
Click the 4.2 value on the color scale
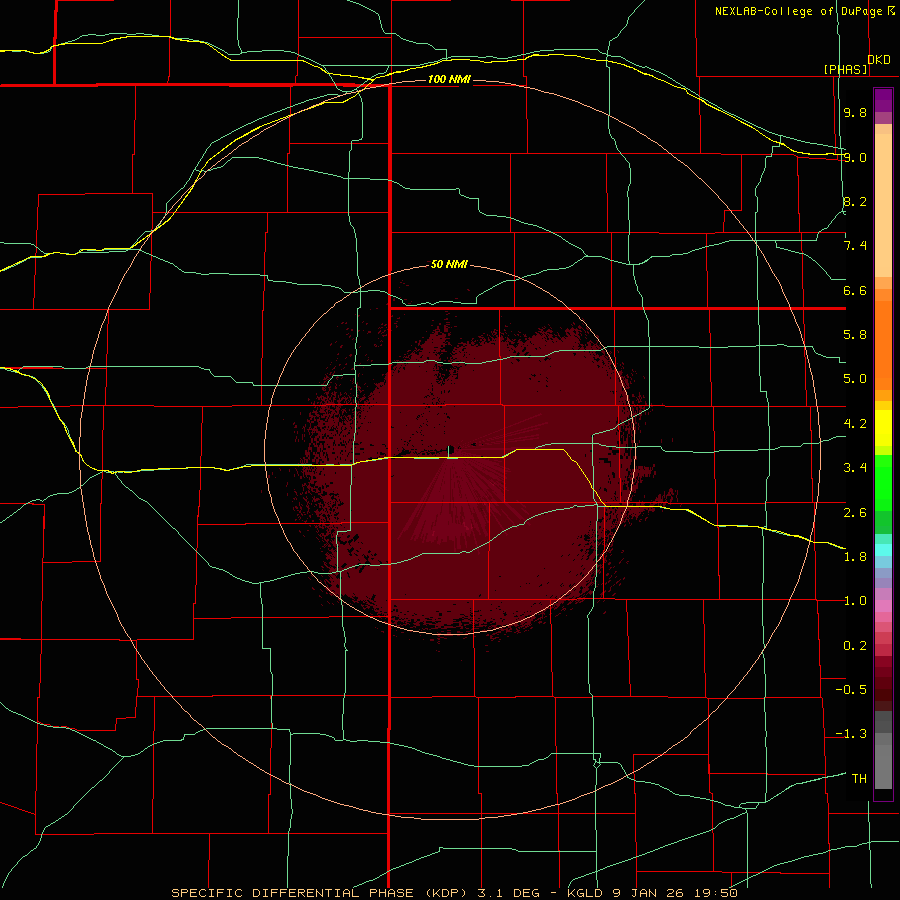(855, 424)
